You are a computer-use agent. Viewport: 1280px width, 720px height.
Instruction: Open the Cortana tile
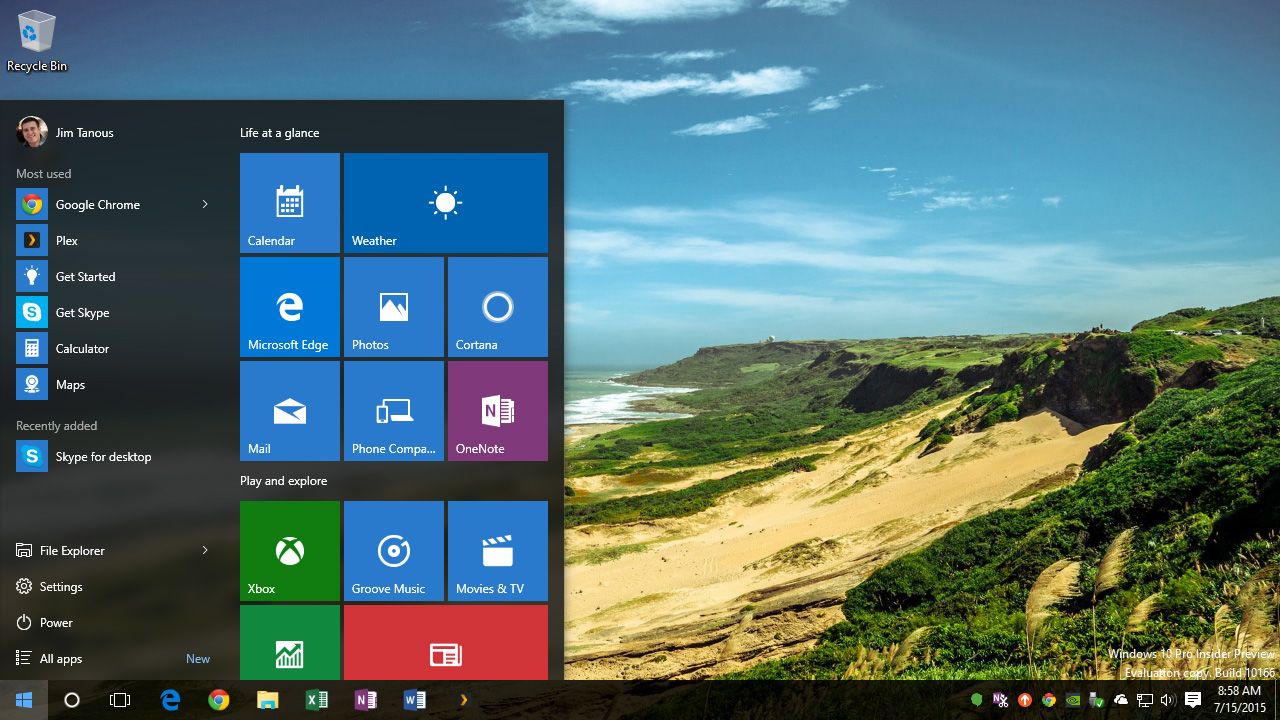pos(497,307)
